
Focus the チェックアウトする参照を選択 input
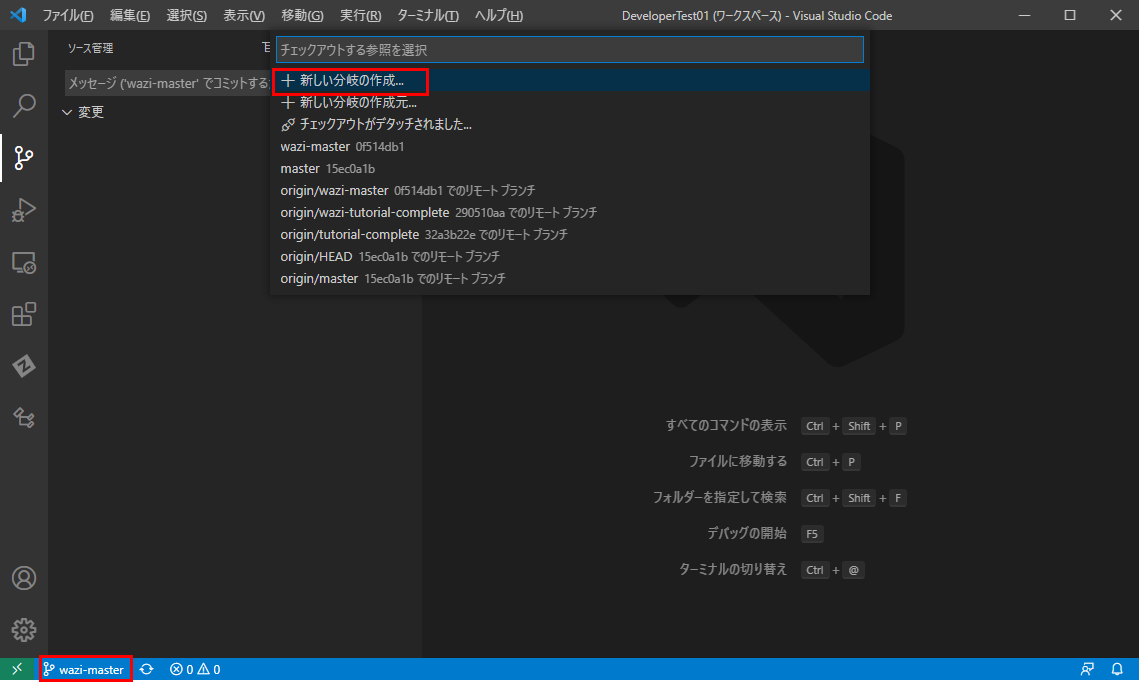[x=570, y=49]
